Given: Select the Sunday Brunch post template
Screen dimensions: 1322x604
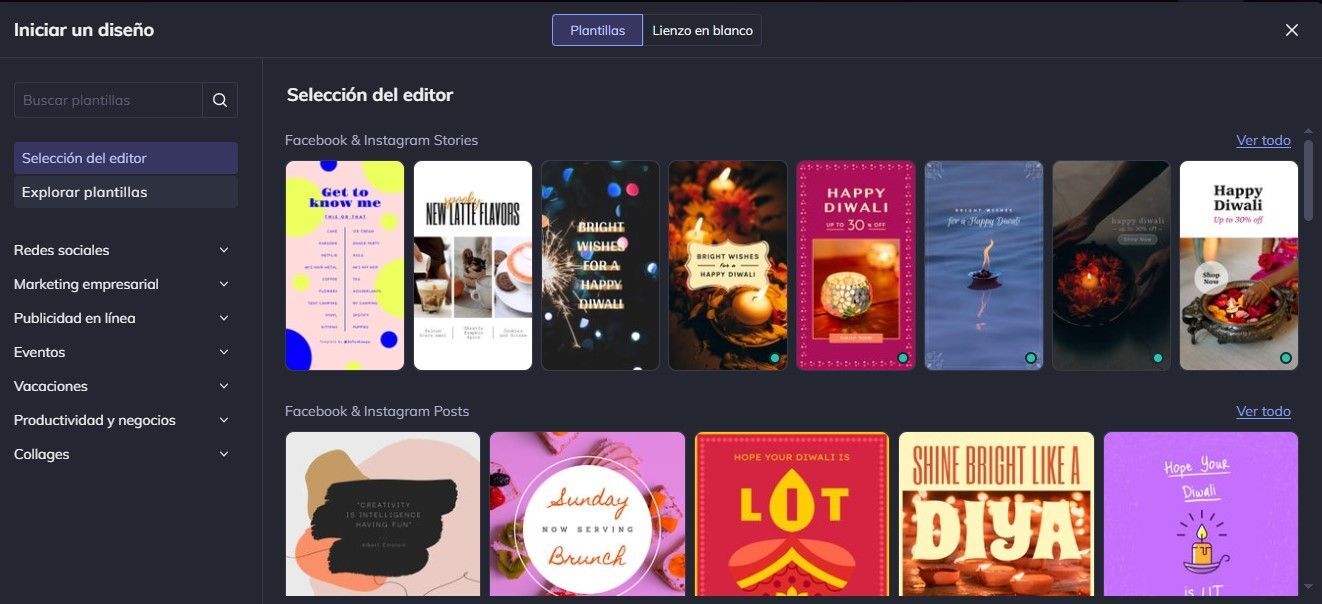Looking at the screenshot, I should click(587, 514).
